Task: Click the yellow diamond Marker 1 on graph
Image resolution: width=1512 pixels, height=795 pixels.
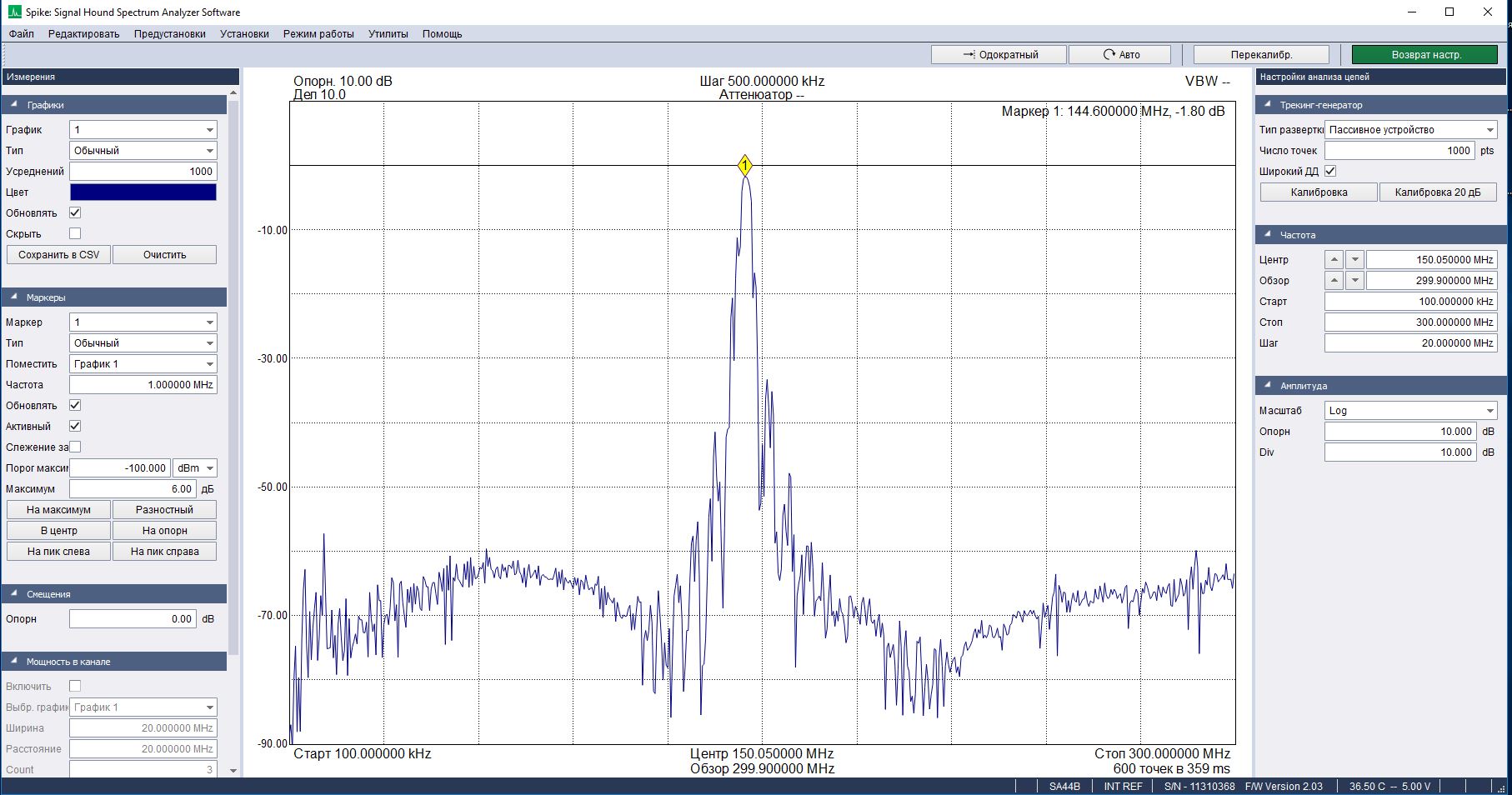Action: [744, 166]
